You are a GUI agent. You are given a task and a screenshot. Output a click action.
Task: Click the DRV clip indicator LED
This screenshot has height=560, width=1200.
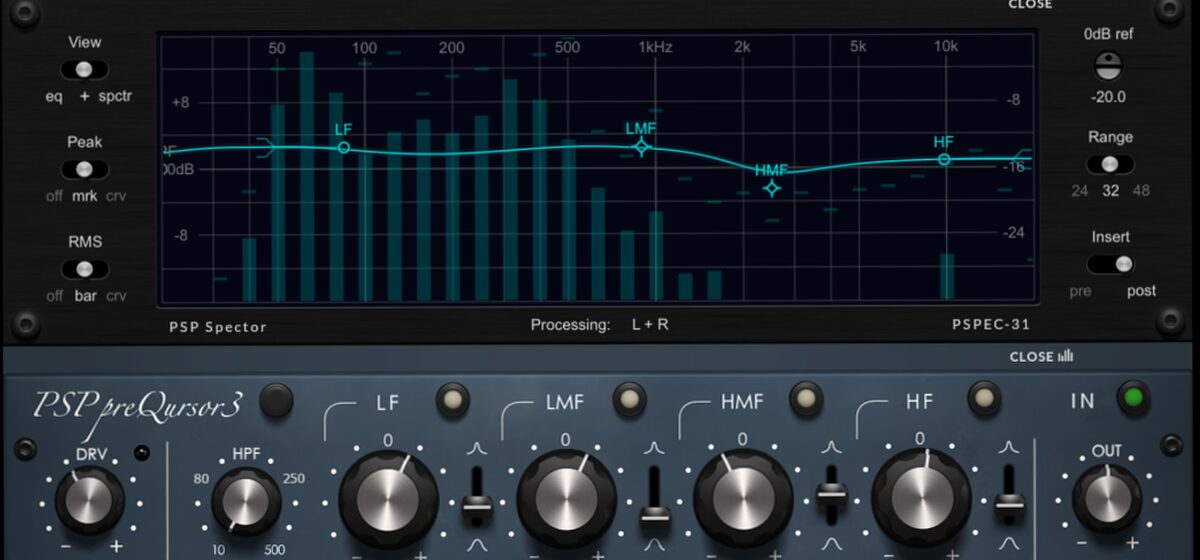click(143, 455)
